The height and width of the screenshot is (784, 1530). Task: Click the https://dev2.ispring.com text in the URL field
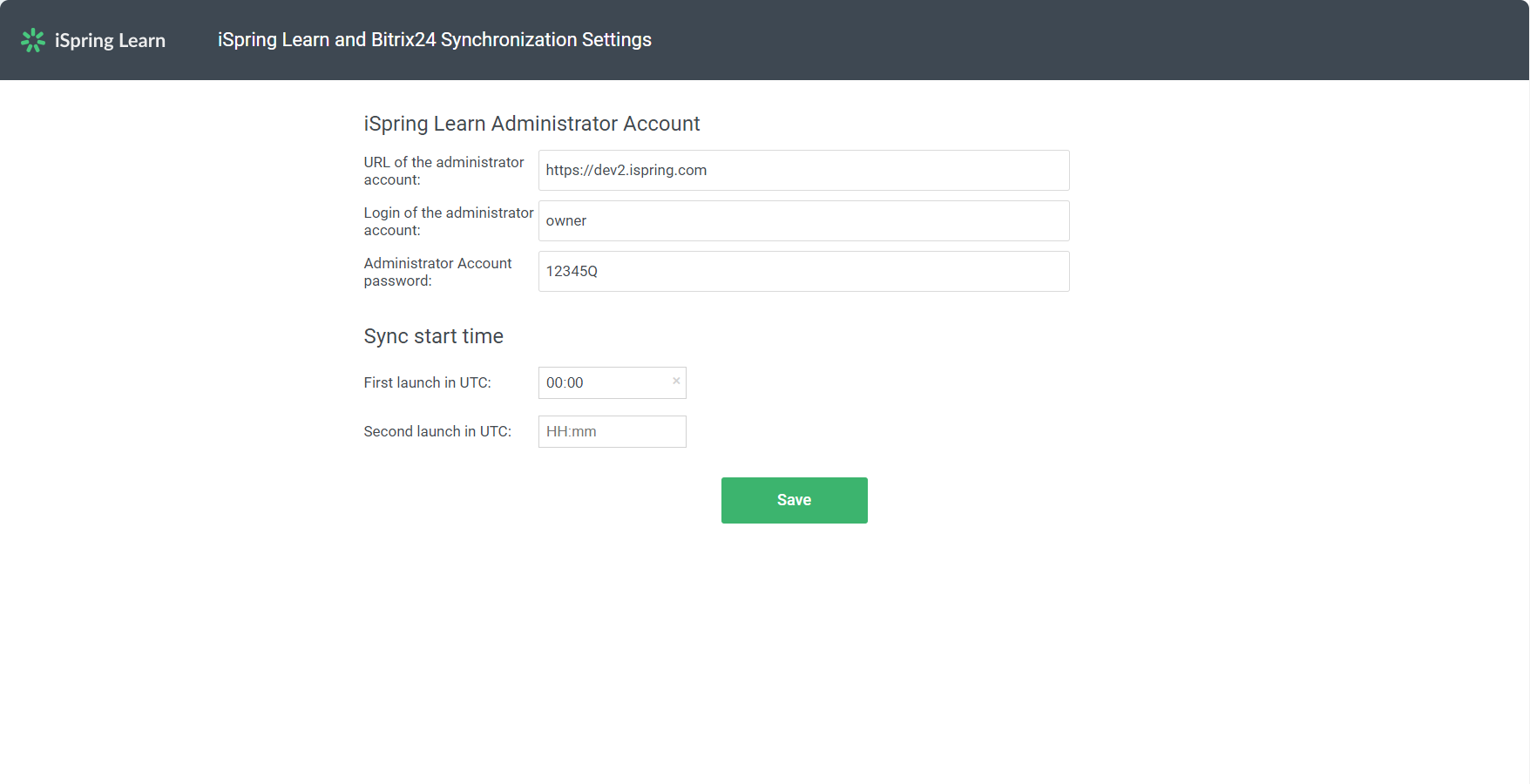626,171
